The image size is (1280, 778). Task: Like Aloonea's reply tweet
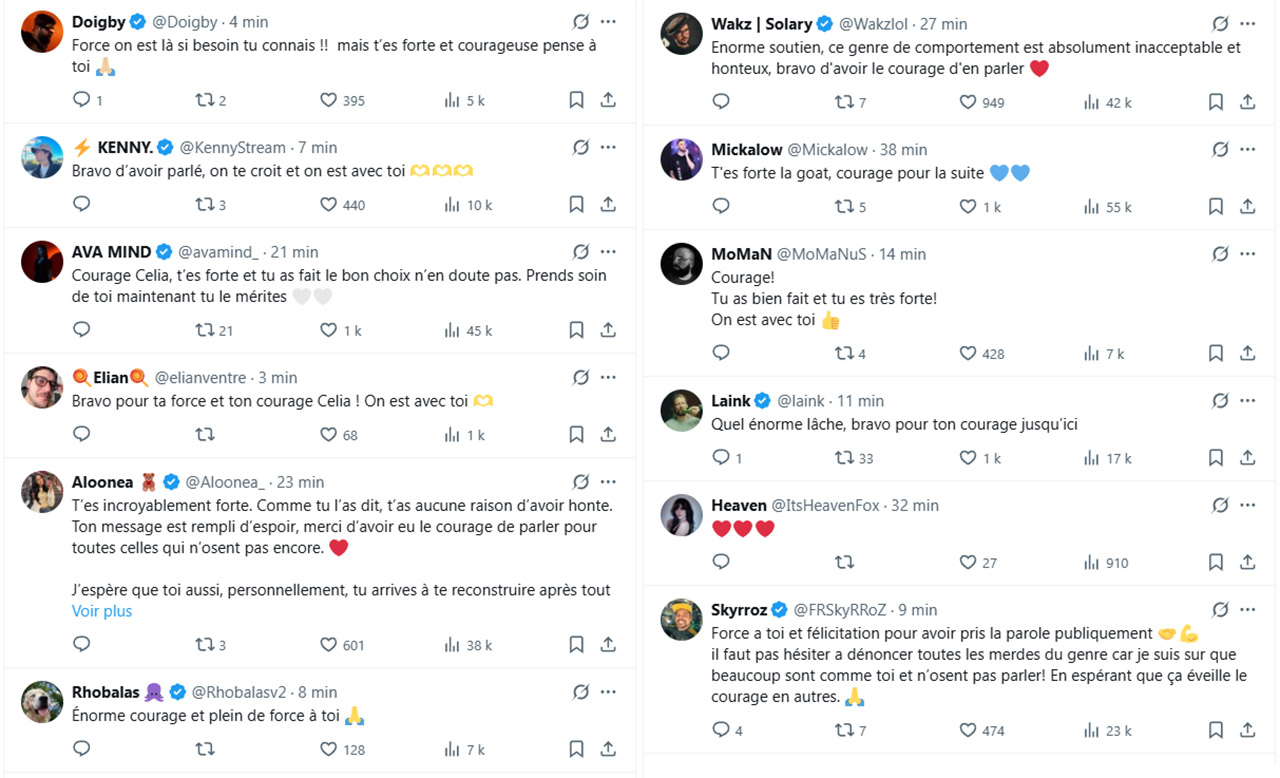[x=328, y=645]
